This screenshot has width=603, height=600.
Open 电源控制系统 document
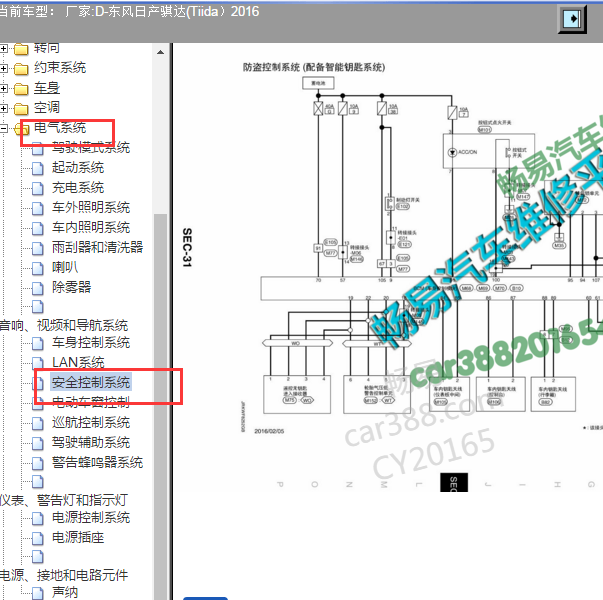[x=91, y=518]
